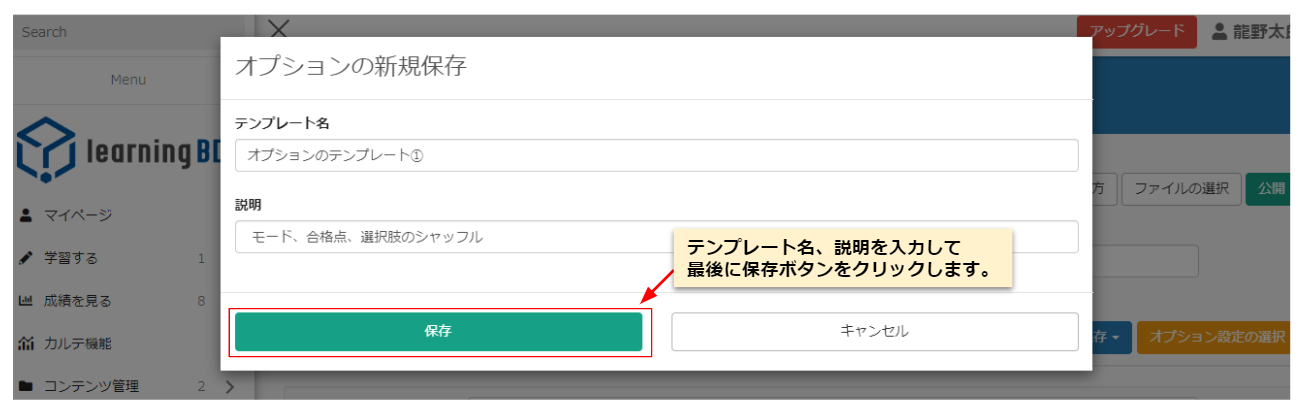
Task: Click the テンプレート名 input field
Action: pyautogui.click(x=656, y=155)
